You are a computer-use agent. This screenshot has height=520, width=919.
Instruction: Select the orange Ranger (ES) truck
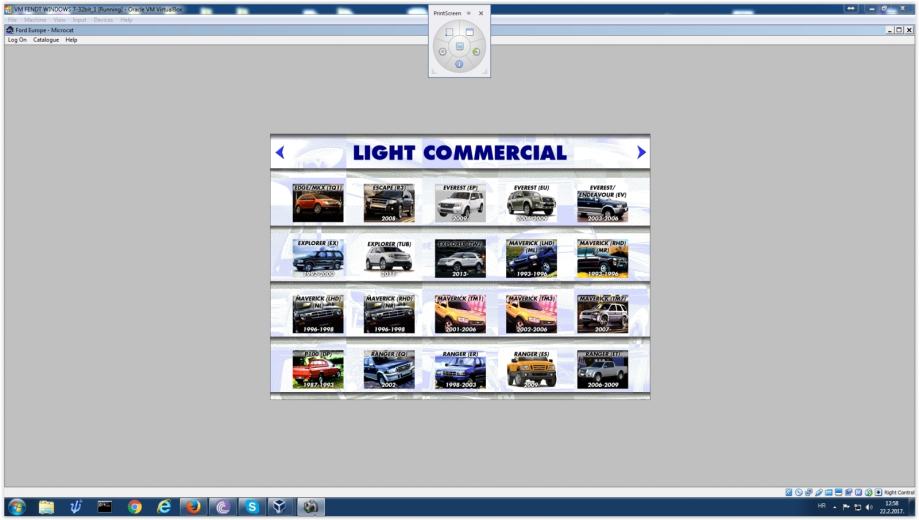pyautogui.click(x=531, y=369)
